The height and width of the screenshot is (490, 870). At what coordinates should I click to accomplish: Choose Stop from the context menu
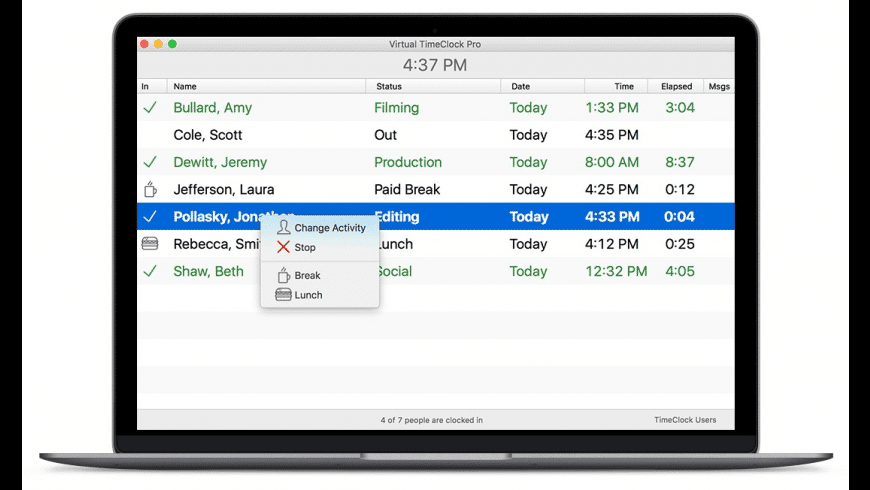click(x=320, y=247)
